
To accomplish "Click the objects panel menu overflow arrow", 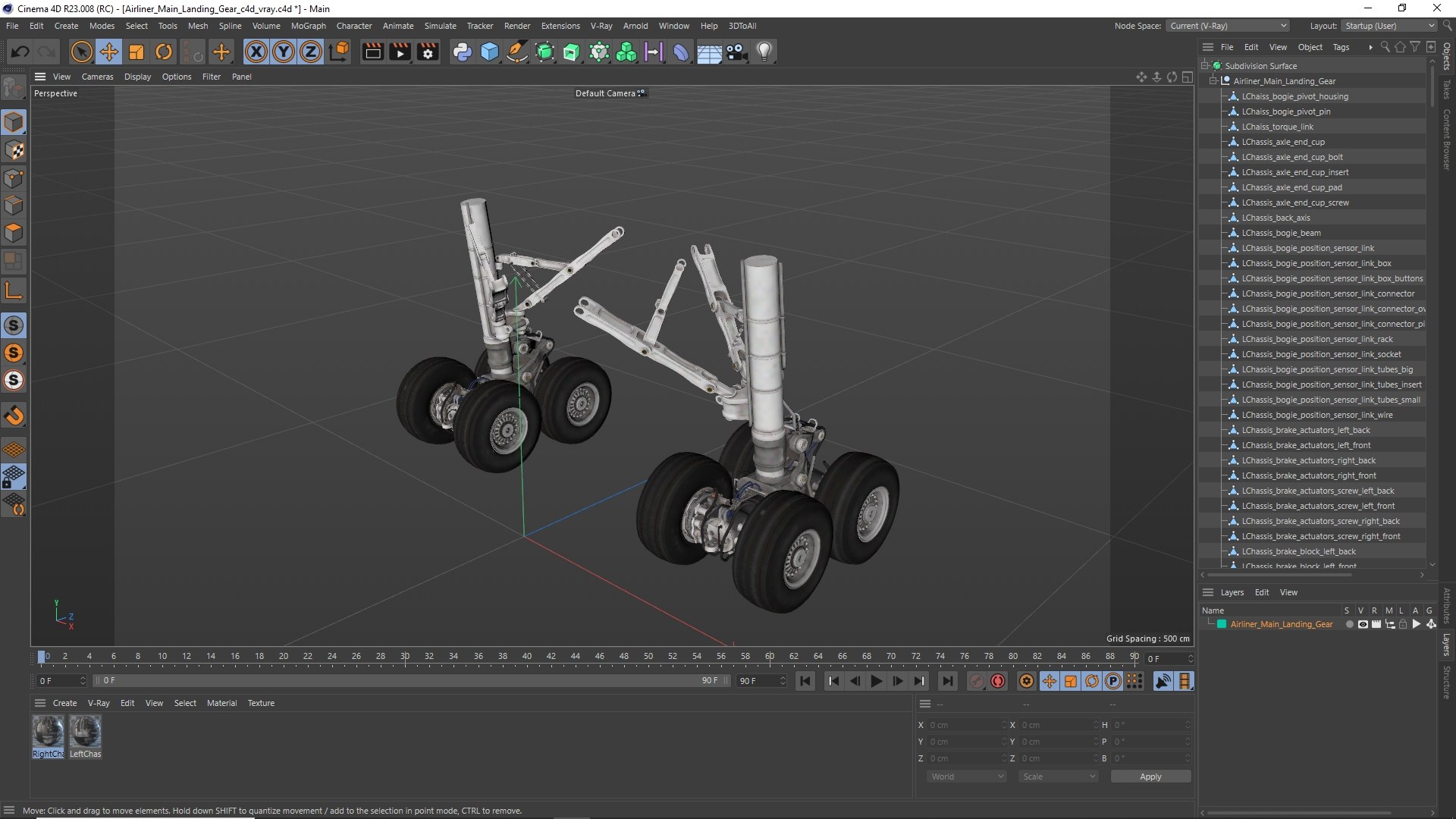I will pyautogui.click(x=1370, y=47).
